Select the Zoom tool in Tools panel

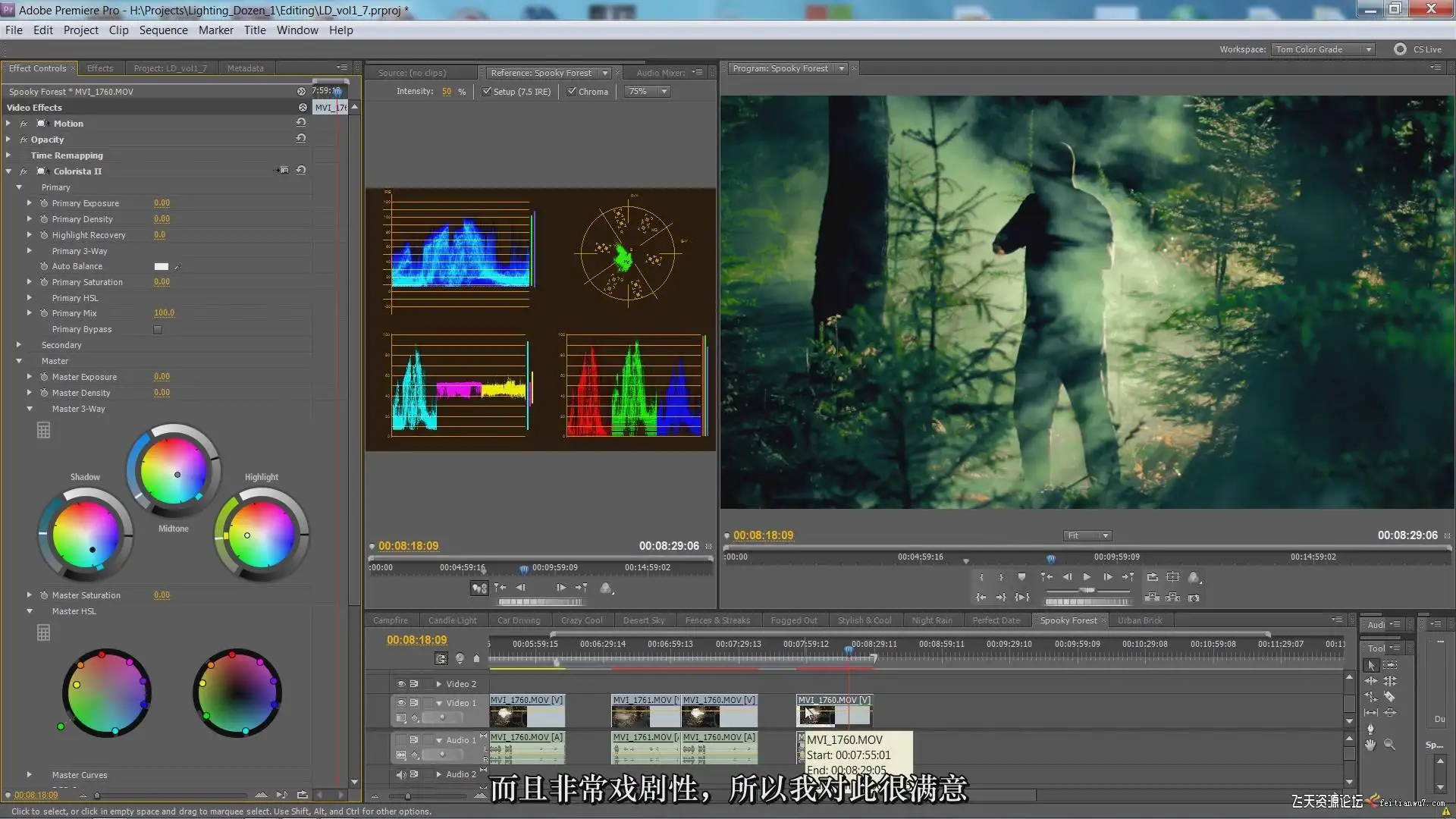[x=1389, y=745]
